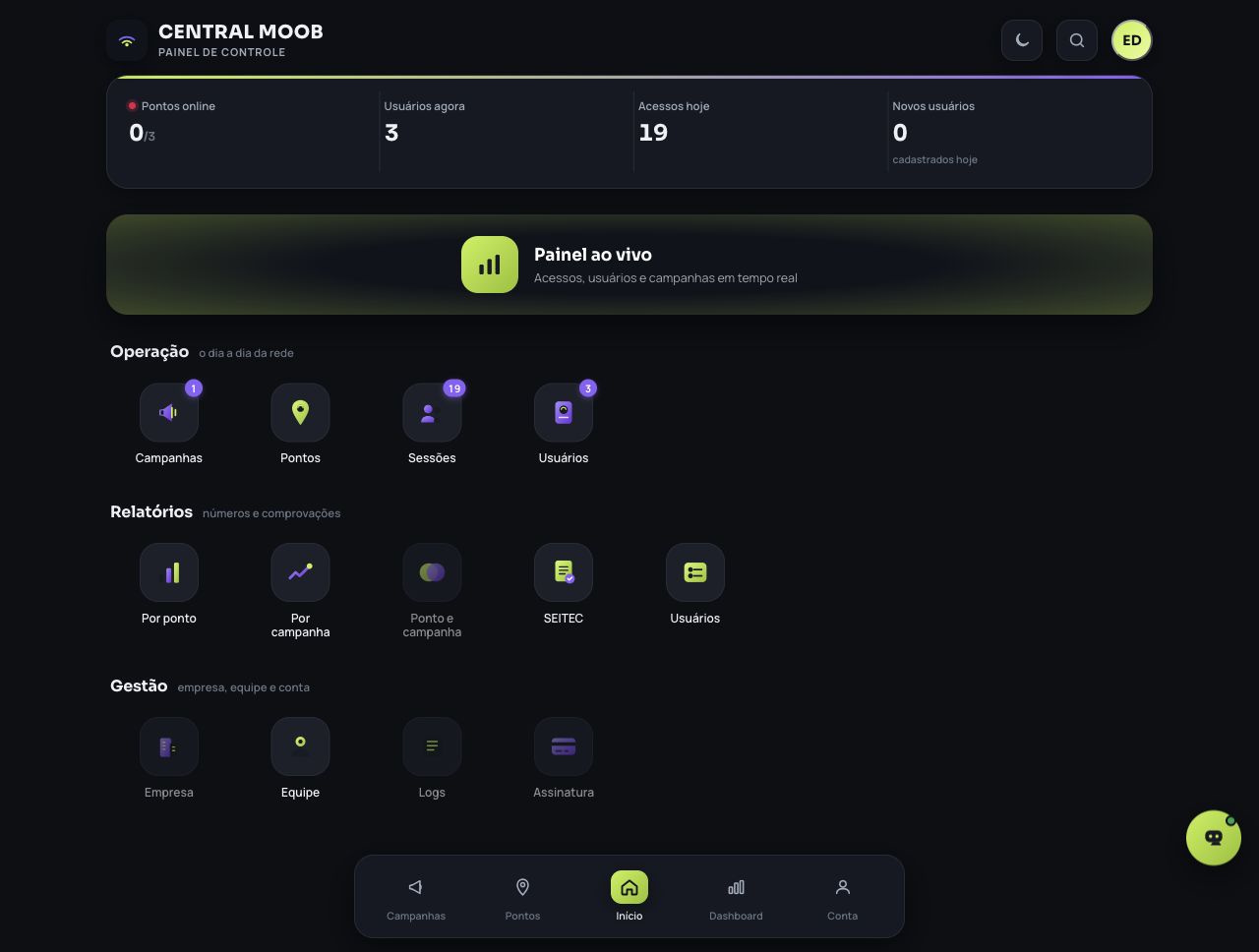Toggle dark mode with the moon icon

[1022, 40]
